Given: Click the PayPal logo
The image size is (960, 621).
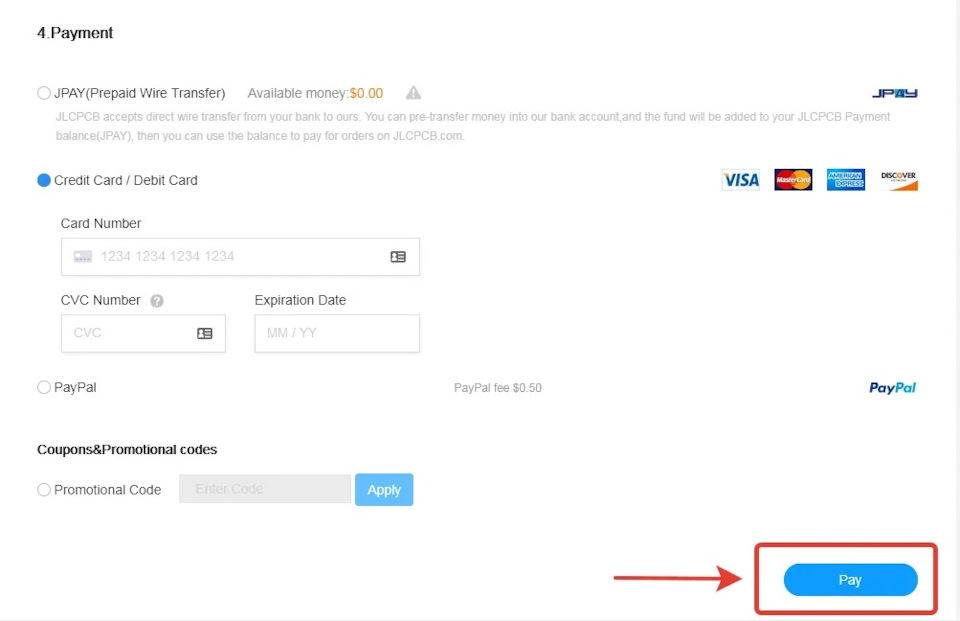Looking at the screenshot, I should tap(892, 388).
